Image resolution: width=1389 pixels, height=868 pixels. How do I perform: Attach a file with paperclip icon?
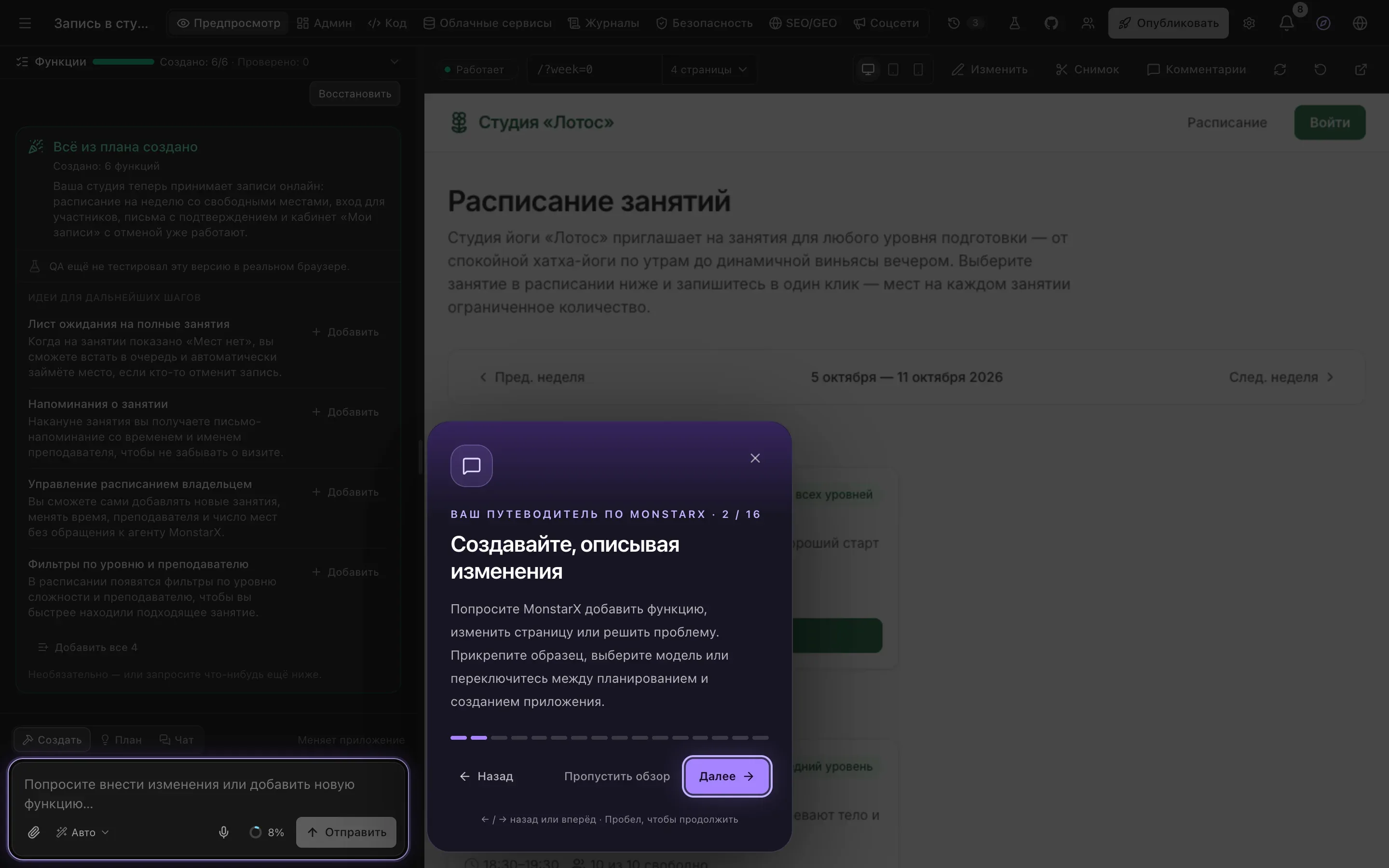point(34,832)
